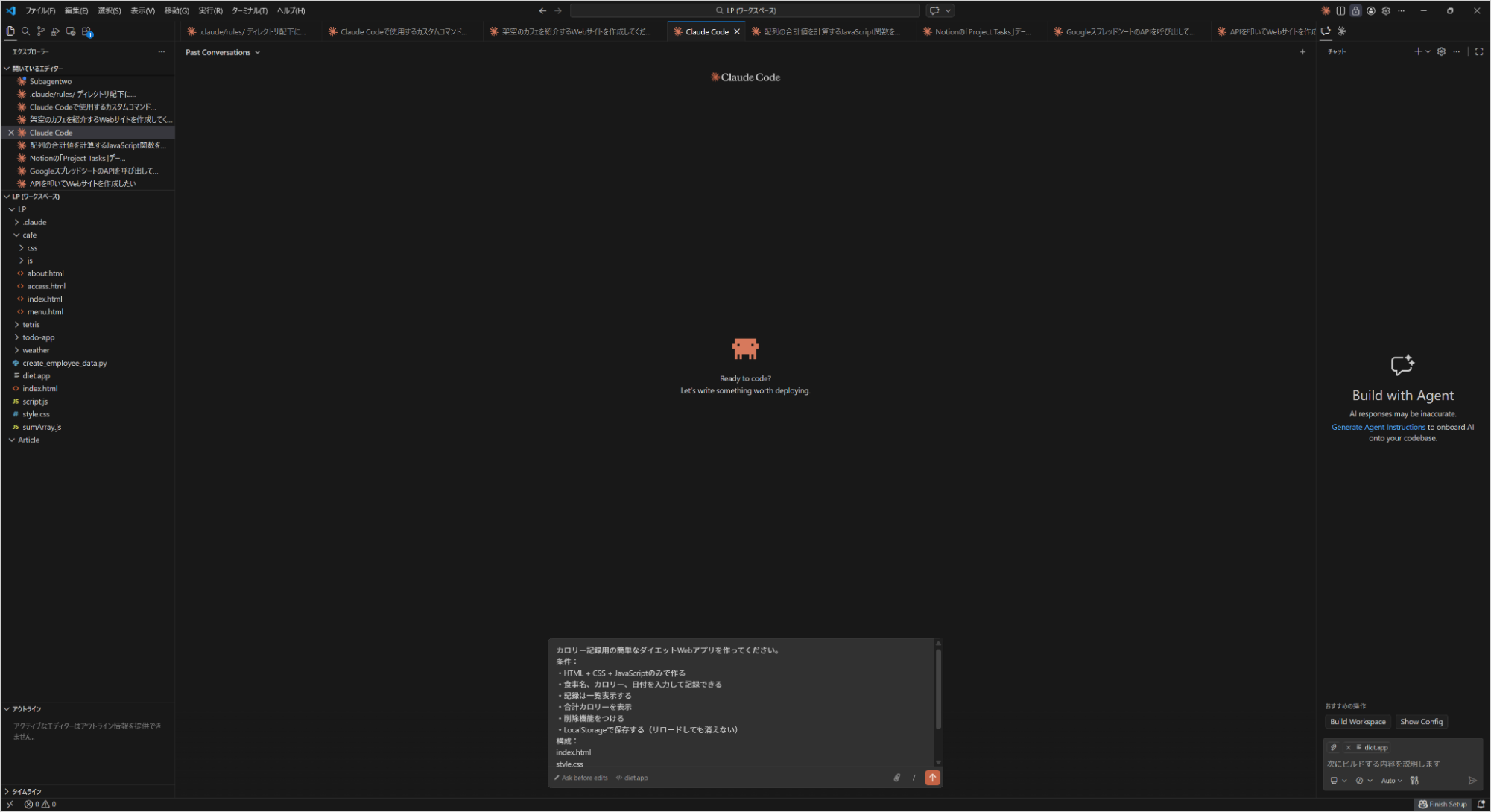Click the notifications bell in the status bar
Image resolution: width=1491 pixels, height=812 pixels.
1483,805
